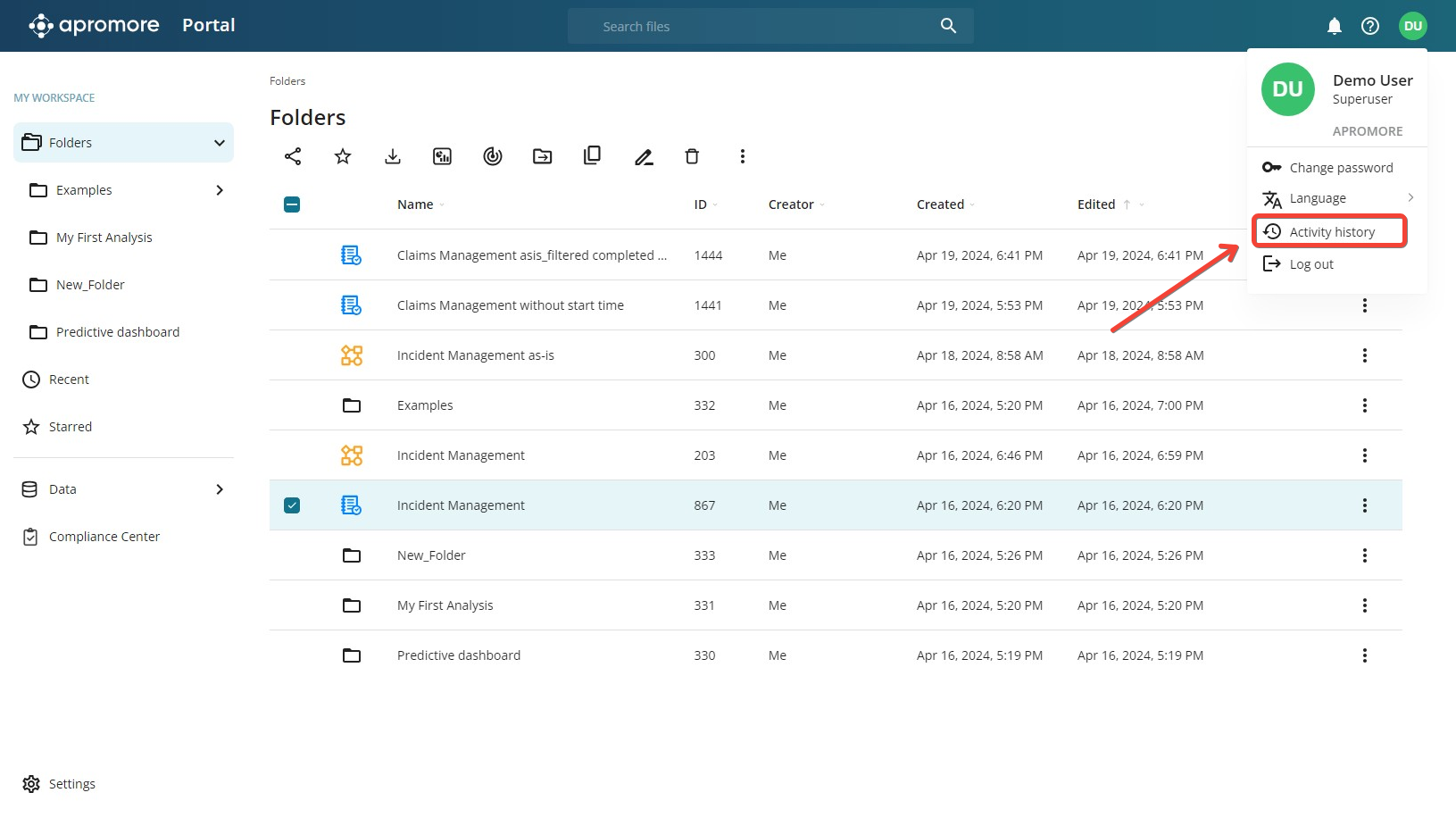Click the move-to-folder toolbar icon
The height and width of the screenshot is (826, 1456).
pos(543,156)
